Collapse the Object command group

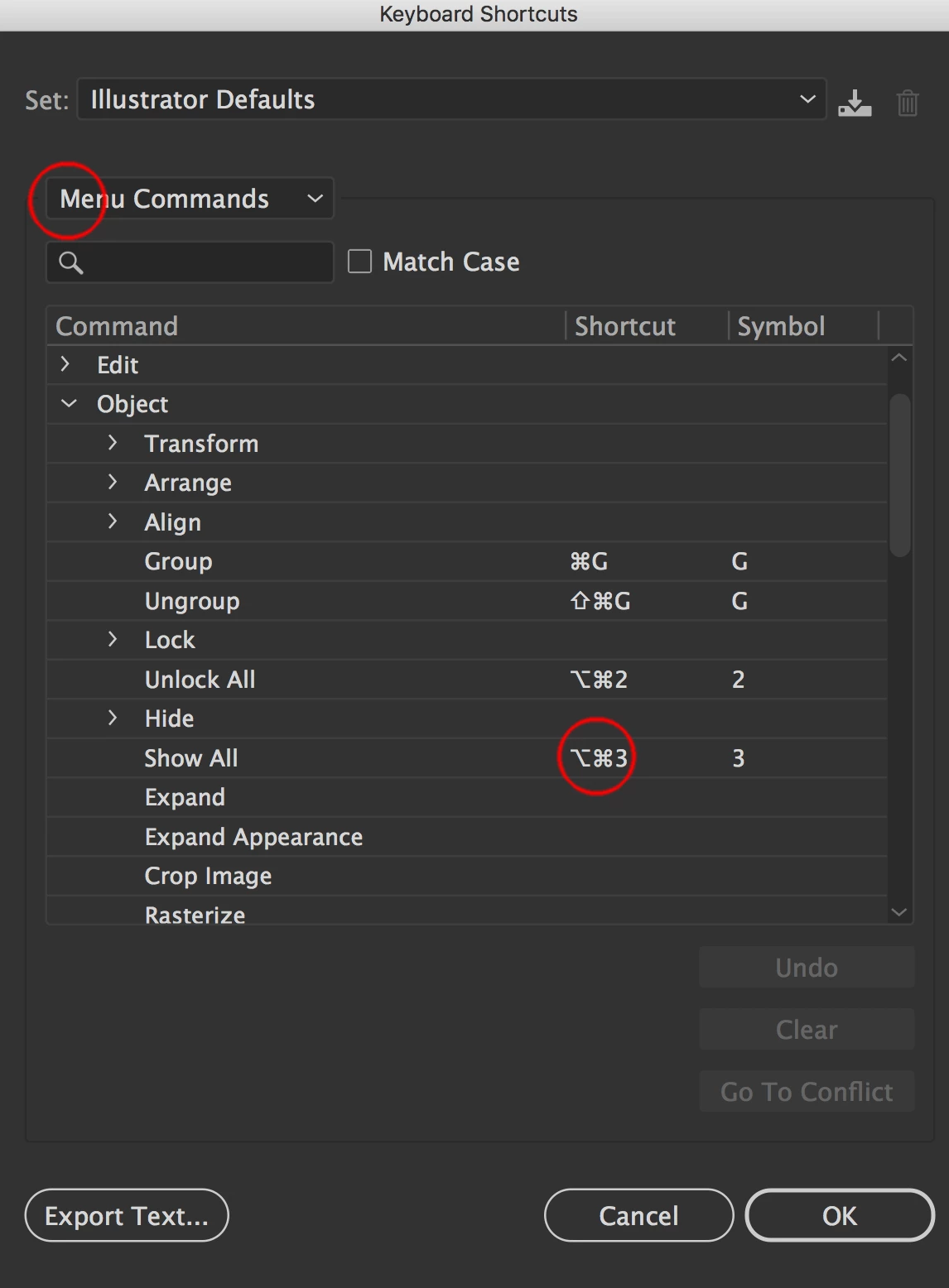point(69,403)
